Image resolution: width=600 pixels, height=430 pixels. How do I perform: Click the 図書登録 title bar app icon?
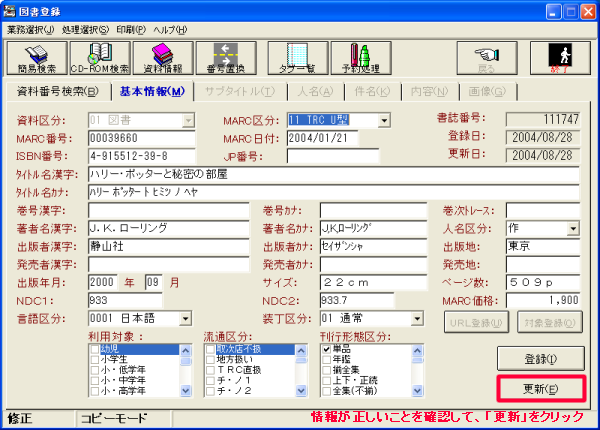coord(9,11)
